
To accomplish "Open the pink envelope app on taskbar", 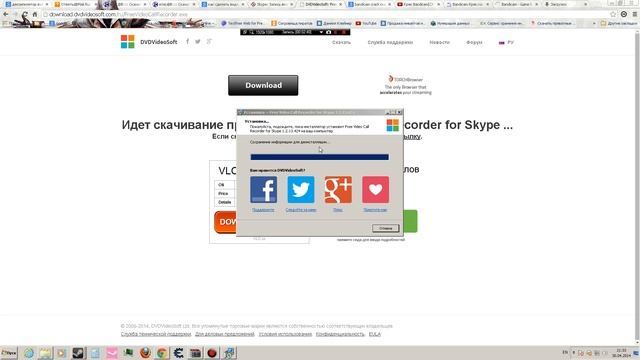I will tap(111, 353).
